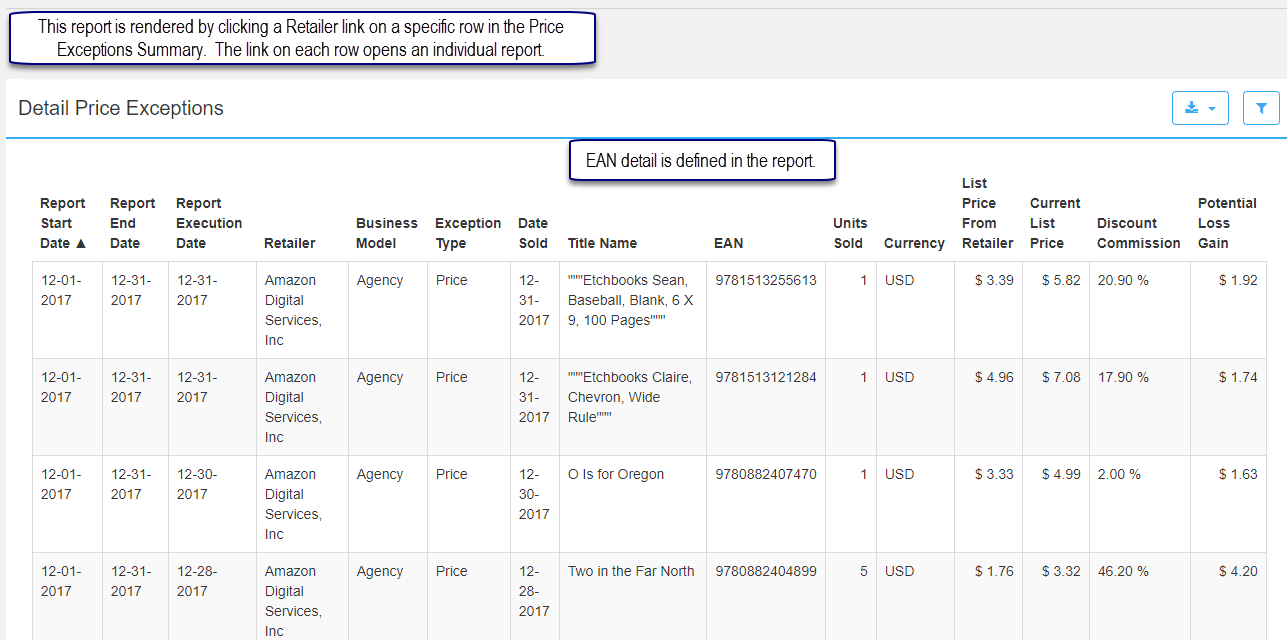Open the download export dropdown button
The image size is (1287, 640).
[1200, 108]
